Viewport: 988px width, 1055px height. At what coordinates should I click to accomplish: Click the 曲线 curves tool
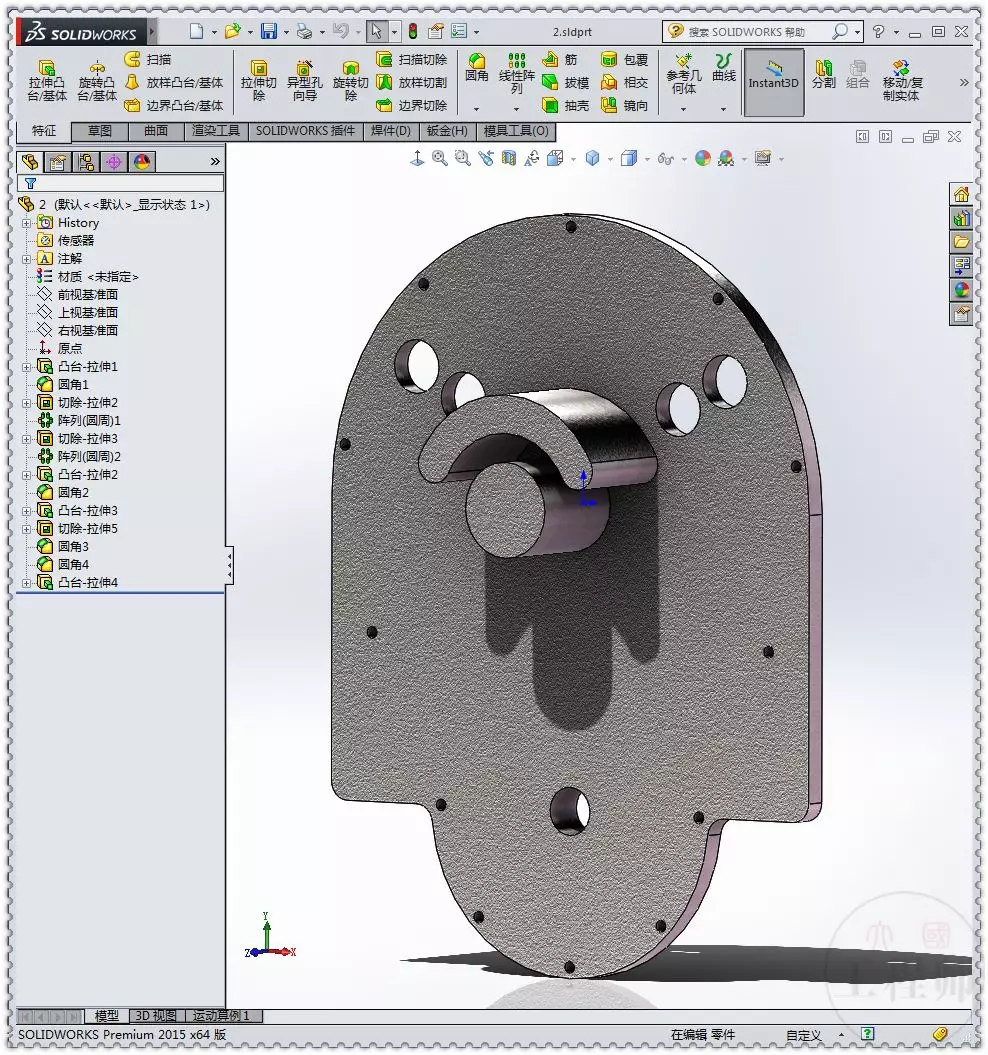coord(724,69)
